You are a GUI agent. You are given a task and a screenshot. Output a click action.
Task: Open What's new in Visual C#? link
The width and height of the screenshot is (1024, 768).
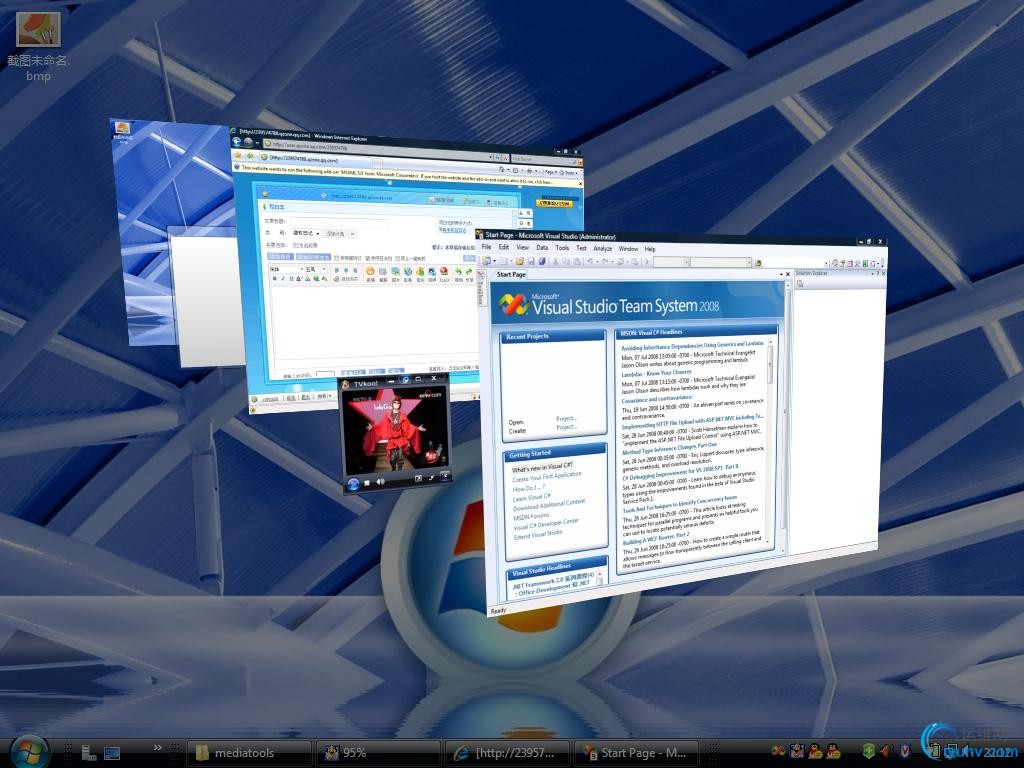542,468
